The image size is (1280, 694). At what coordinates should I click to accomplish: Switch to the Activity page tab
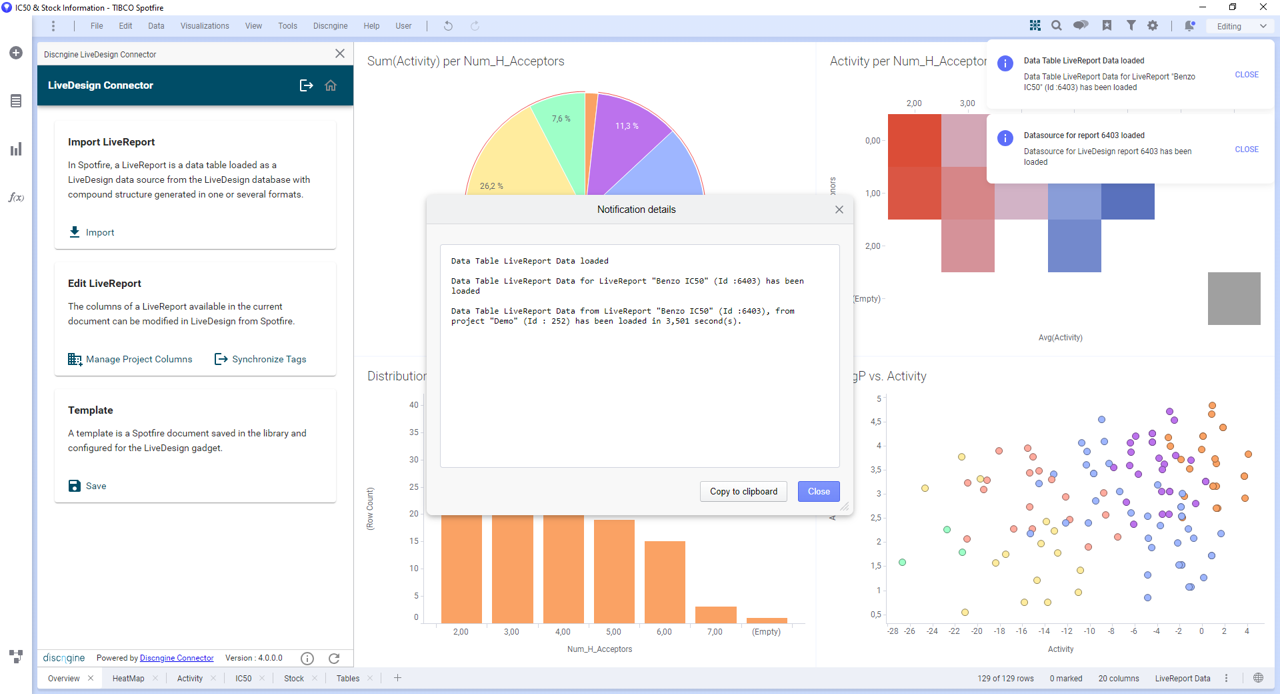point(190,678)
